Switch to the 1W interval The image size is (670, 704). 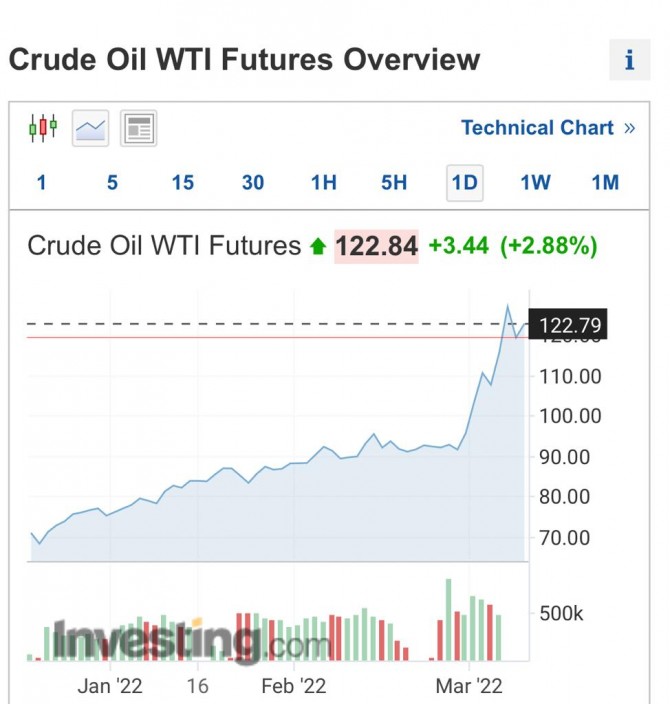point(535,183)
